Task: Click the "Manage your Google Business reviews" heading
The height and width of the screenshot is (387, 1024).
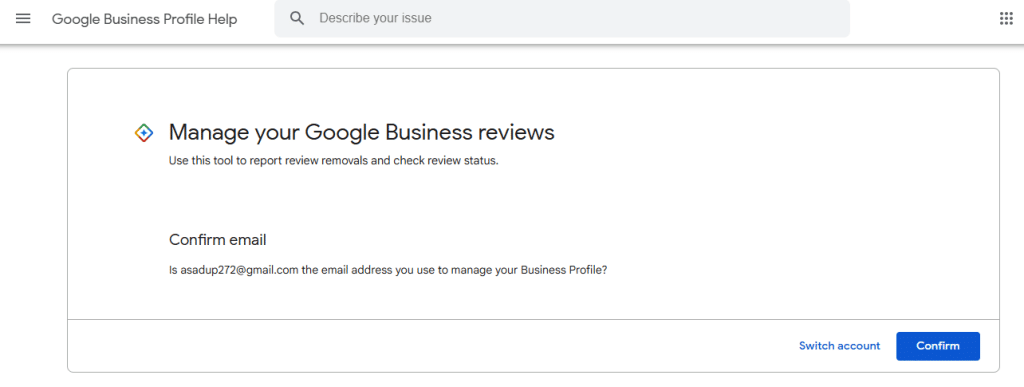Action: [361, 132]
